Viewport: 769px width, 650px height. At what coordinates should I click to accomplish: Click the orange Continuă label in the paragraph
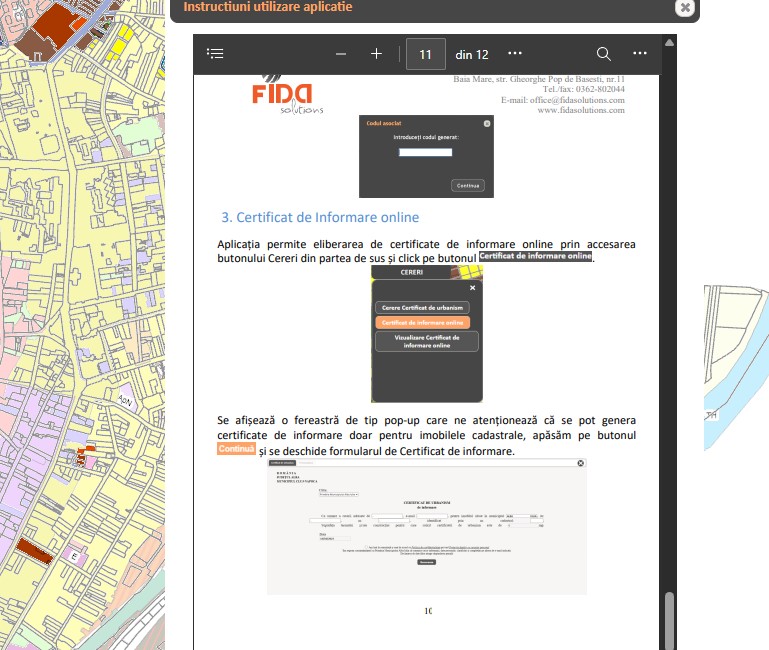pos(236,448)
